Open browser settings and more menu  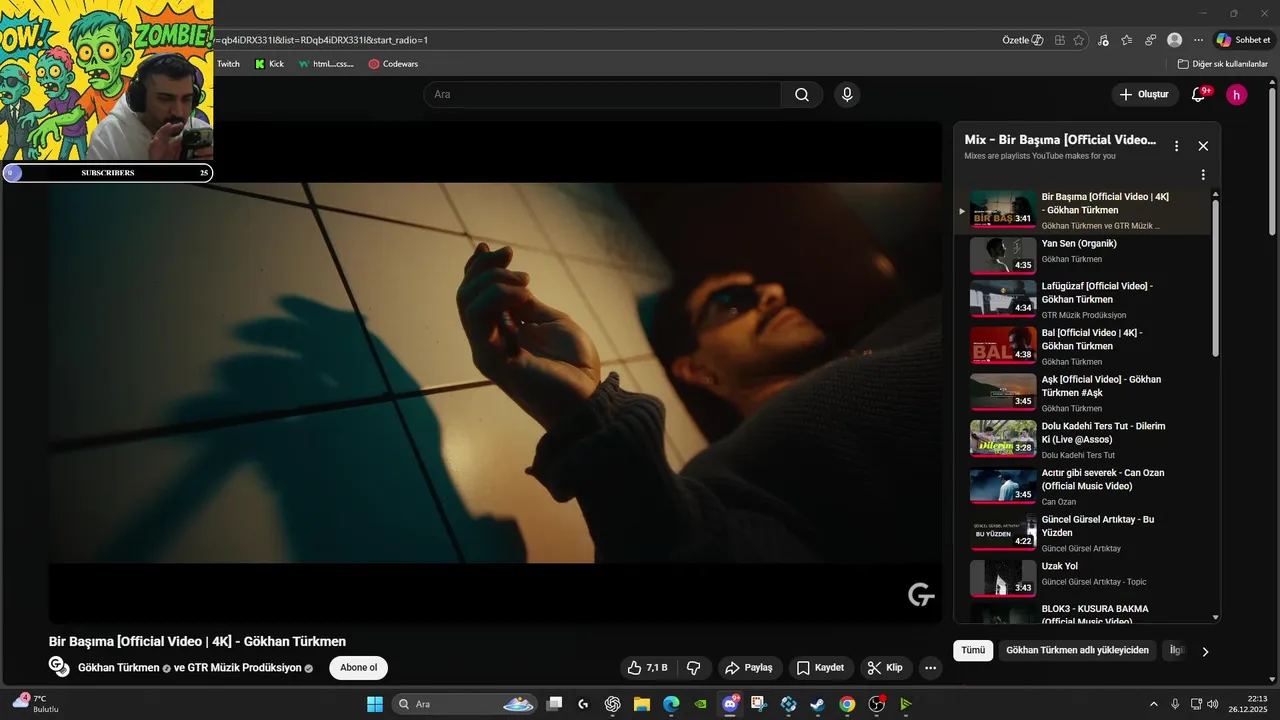tap(1198, 40)
